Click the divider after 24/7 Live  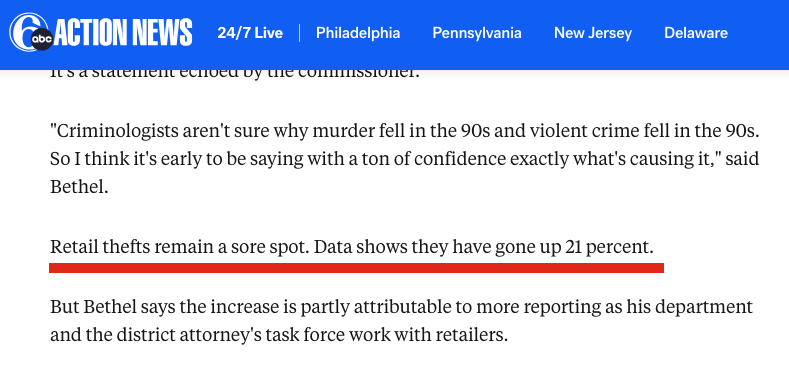click(x=299, y=33)
